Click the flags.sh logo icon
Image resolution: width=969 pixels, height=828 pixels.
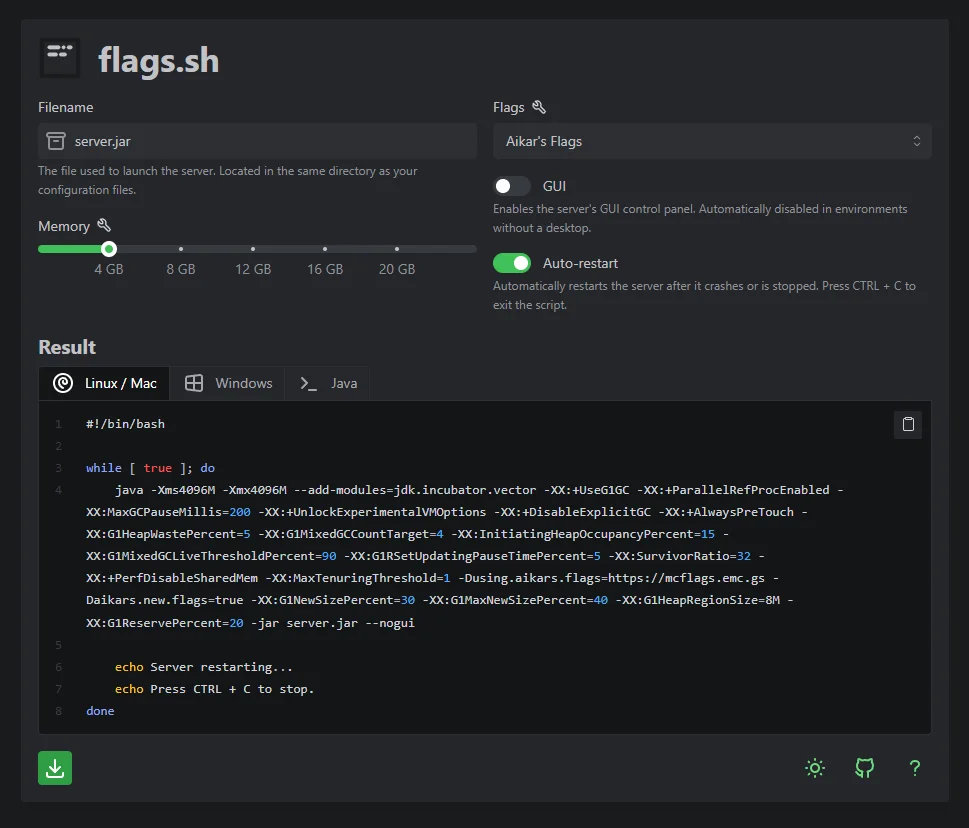click(59, 58)
